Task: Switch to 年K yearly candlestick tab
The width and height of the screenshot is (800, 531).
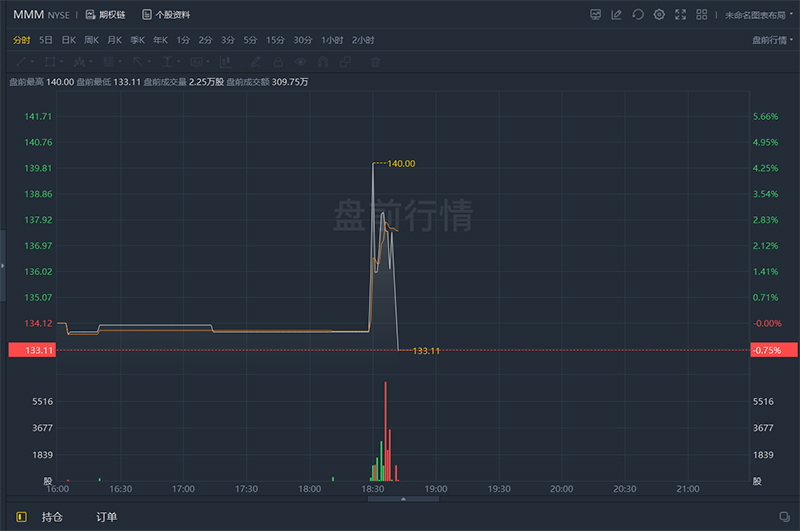Action: point(161,40)
